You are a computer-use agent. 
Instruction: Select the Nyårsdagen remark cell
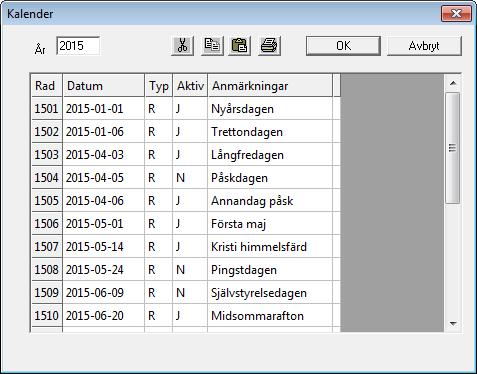point(270,109)
